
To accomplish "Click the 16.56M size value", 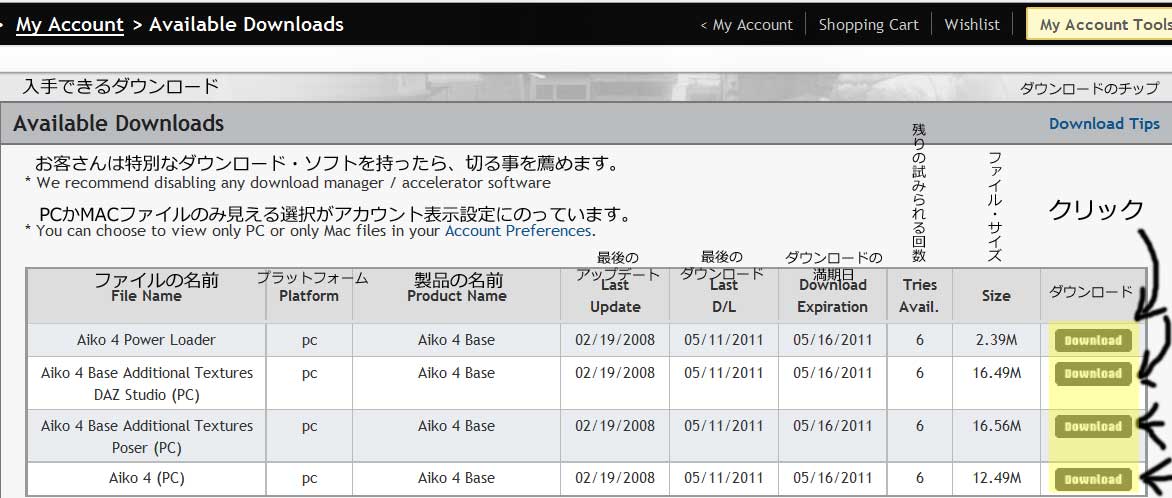I will pyautogui.click(x=996, y=426).
